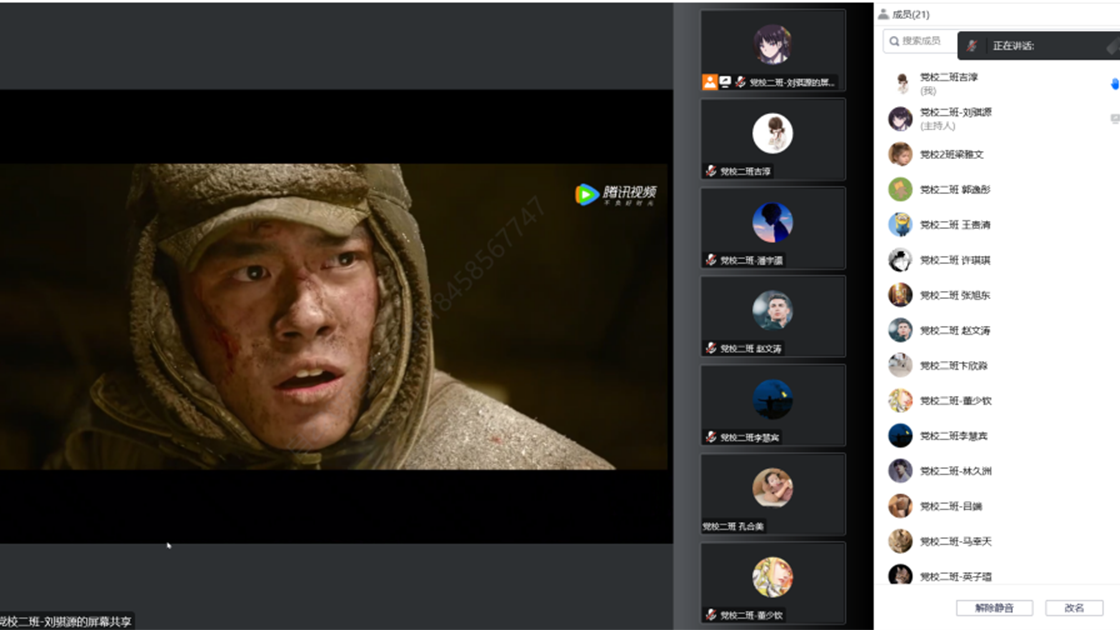Click the name 党校二班 赵文涛 in members list

pos(955,331)
